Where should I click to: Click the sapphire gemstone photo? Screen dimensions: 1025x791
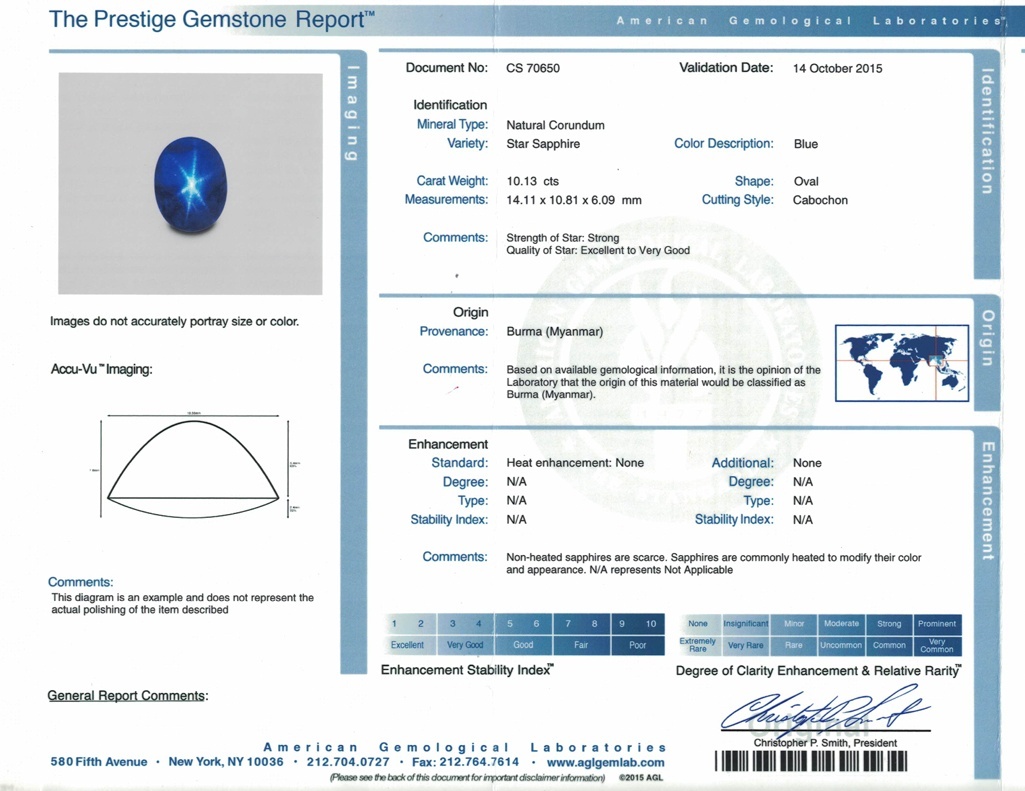pos(189,183)
